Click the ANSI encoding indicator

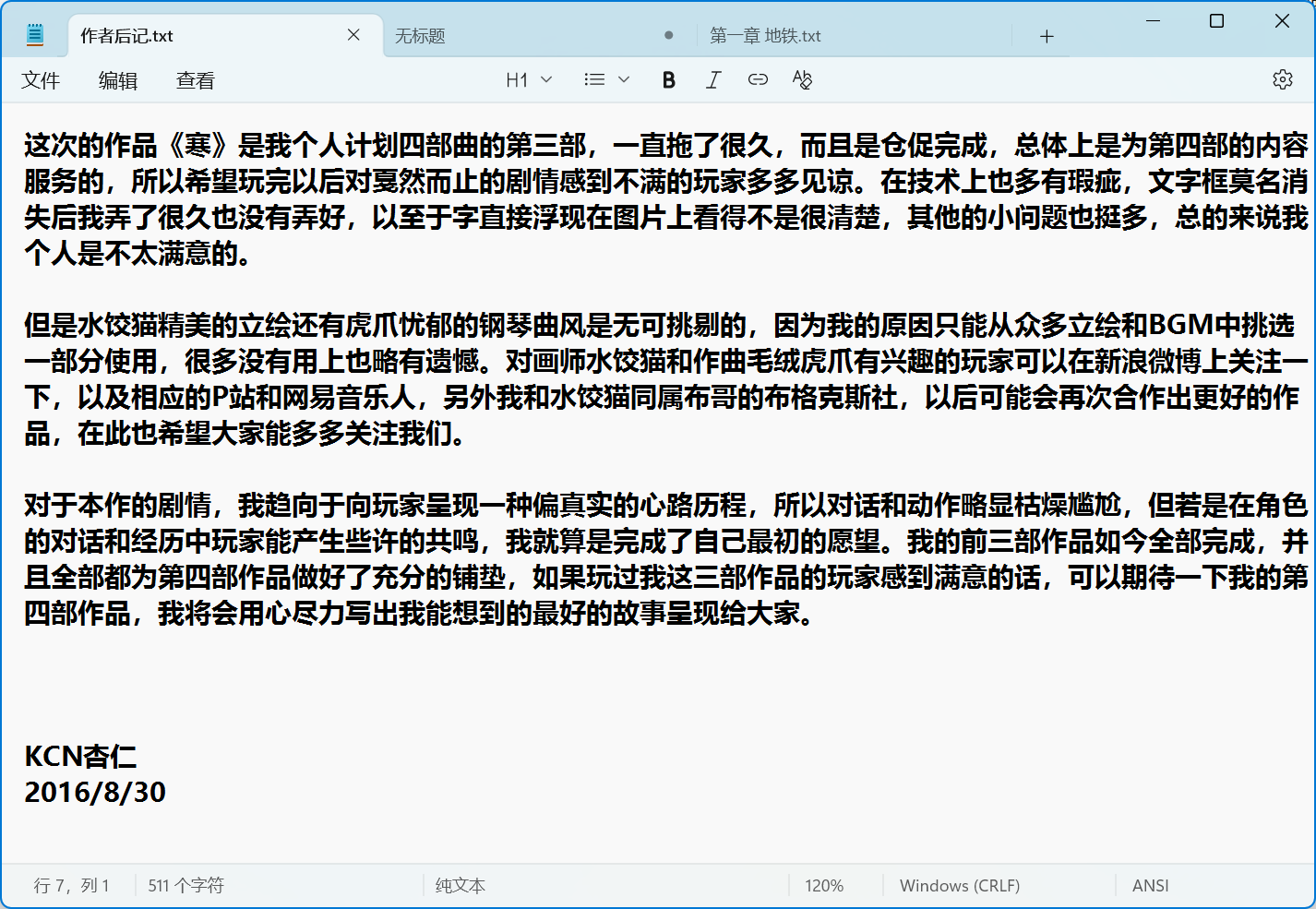coord(1150,885)
